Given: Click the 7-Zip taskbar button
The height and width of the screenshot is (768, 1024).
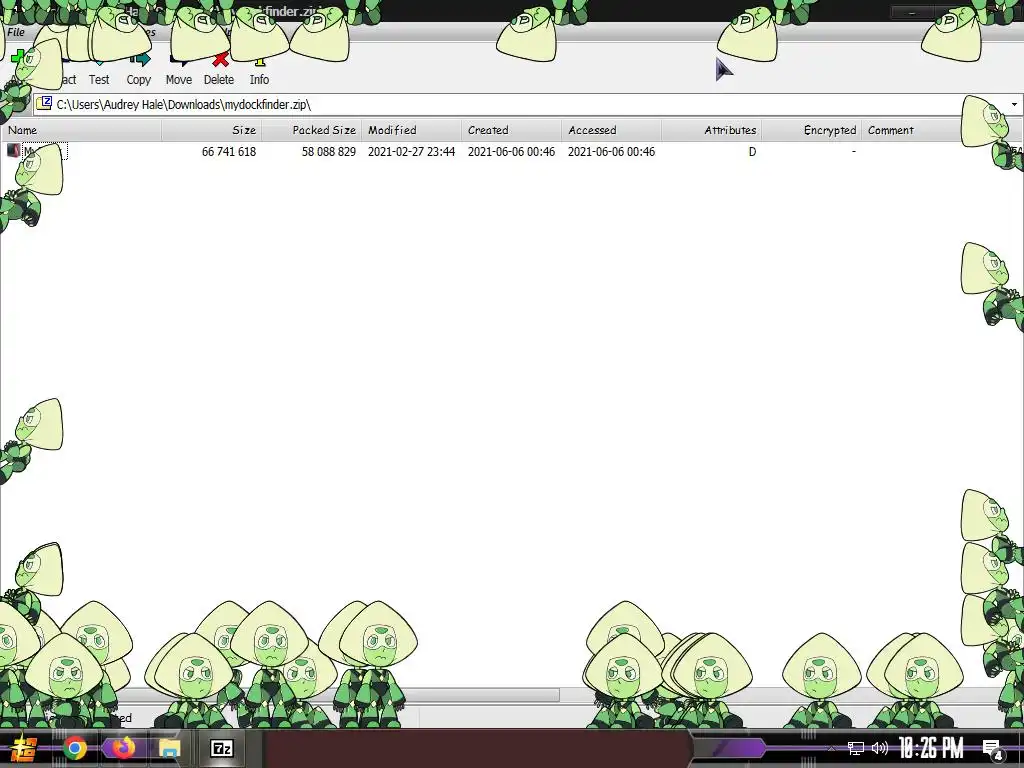Looking at the screenshot, I should pyautogui.click(x=221, y=748).
